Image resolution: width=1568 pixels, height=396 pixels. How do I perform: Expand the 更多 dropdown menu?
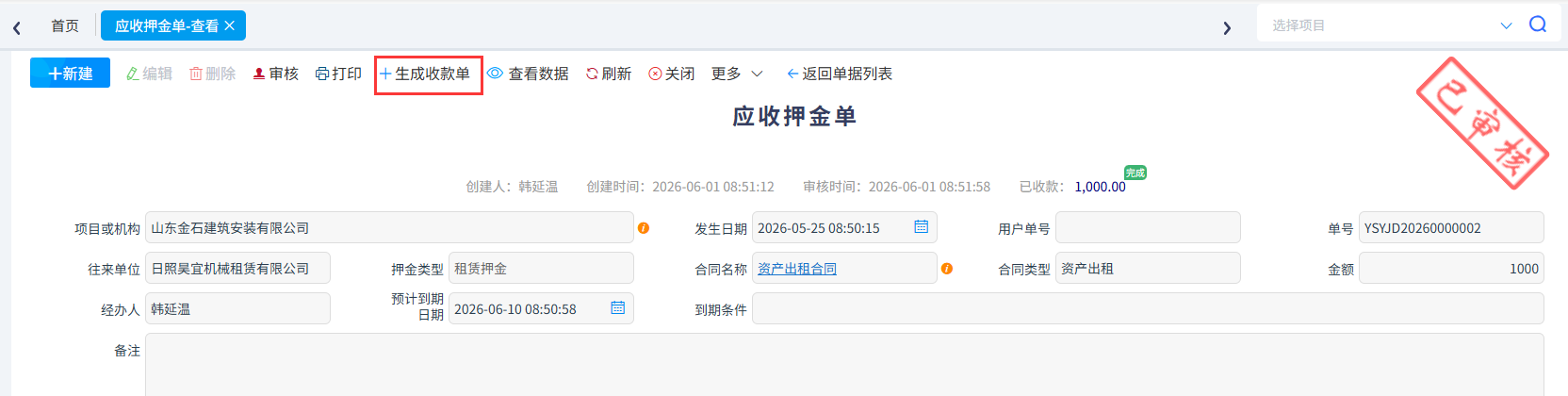737,74
